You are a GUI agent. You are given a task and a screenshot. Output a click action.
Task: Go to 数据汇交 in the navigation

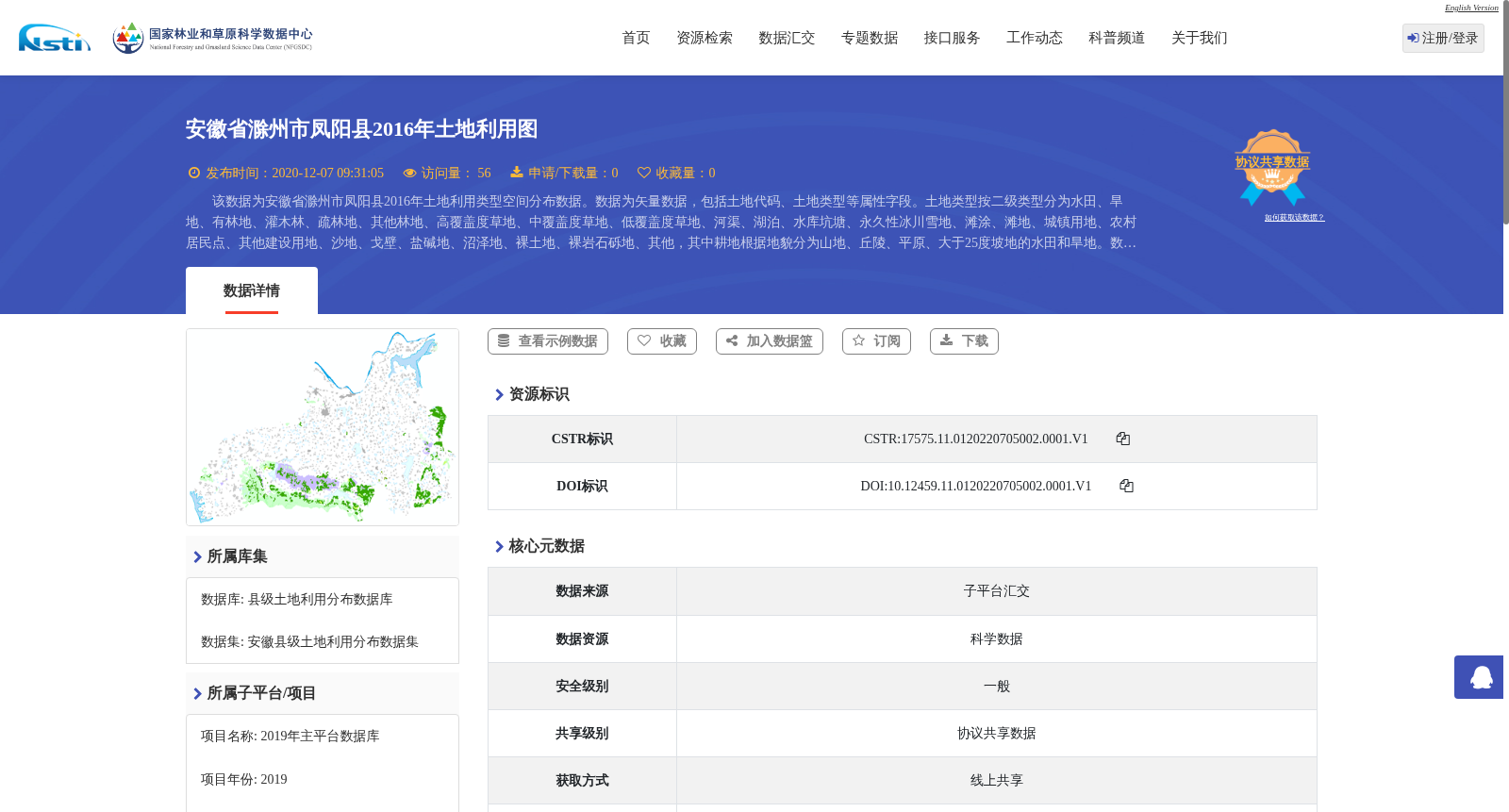tap(787, 38)
